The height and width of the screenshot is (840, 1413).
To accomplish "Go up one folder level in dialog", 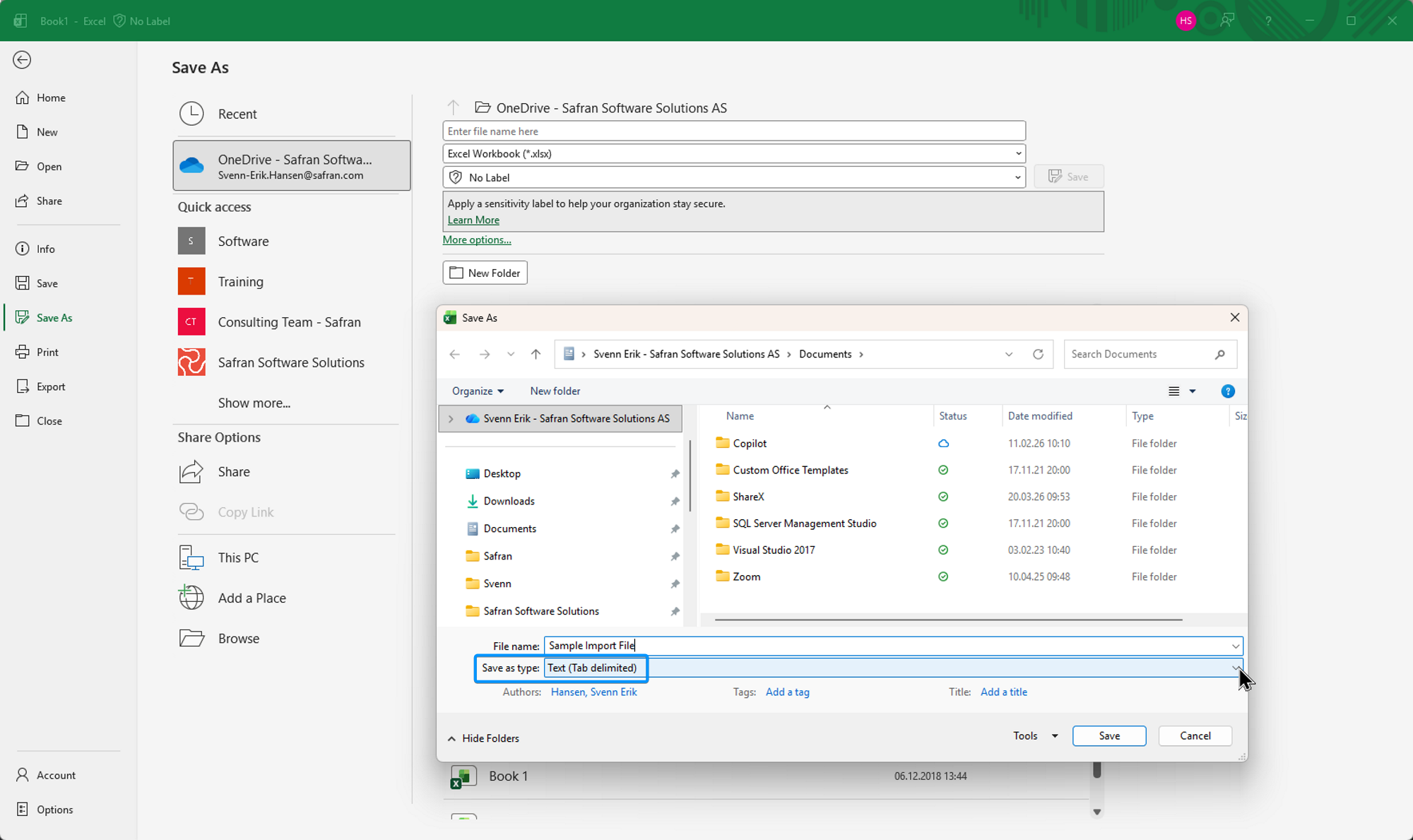I will pos(536,355).
